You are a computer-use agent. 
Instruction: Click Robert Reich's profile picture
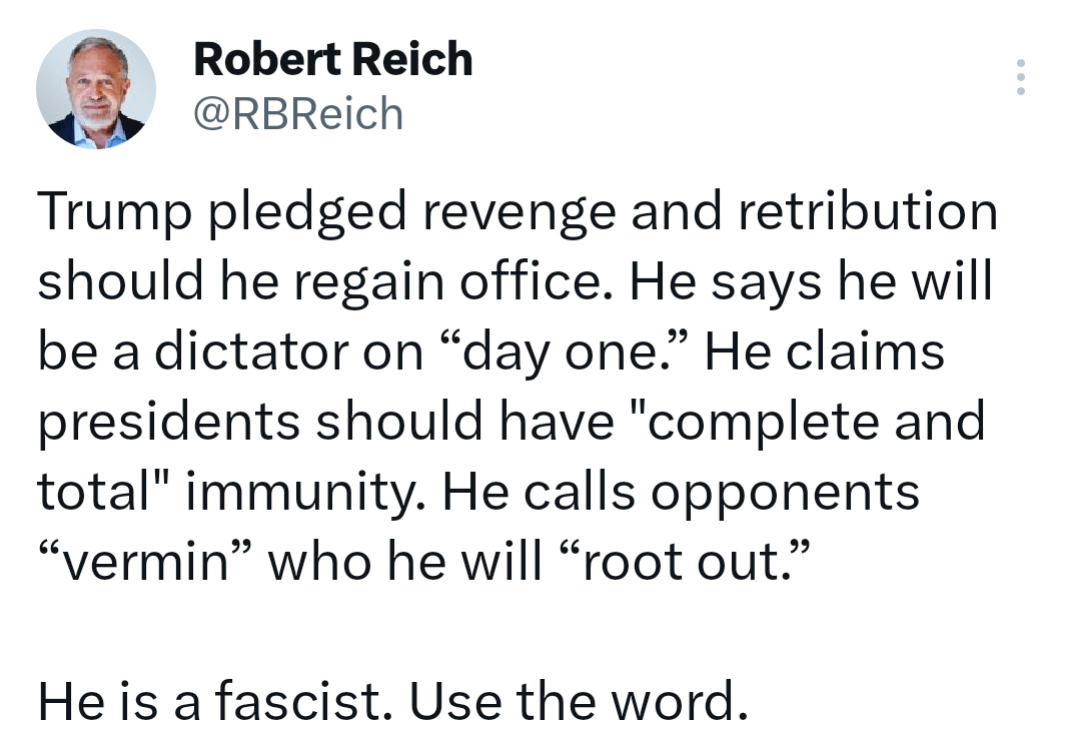96,89
